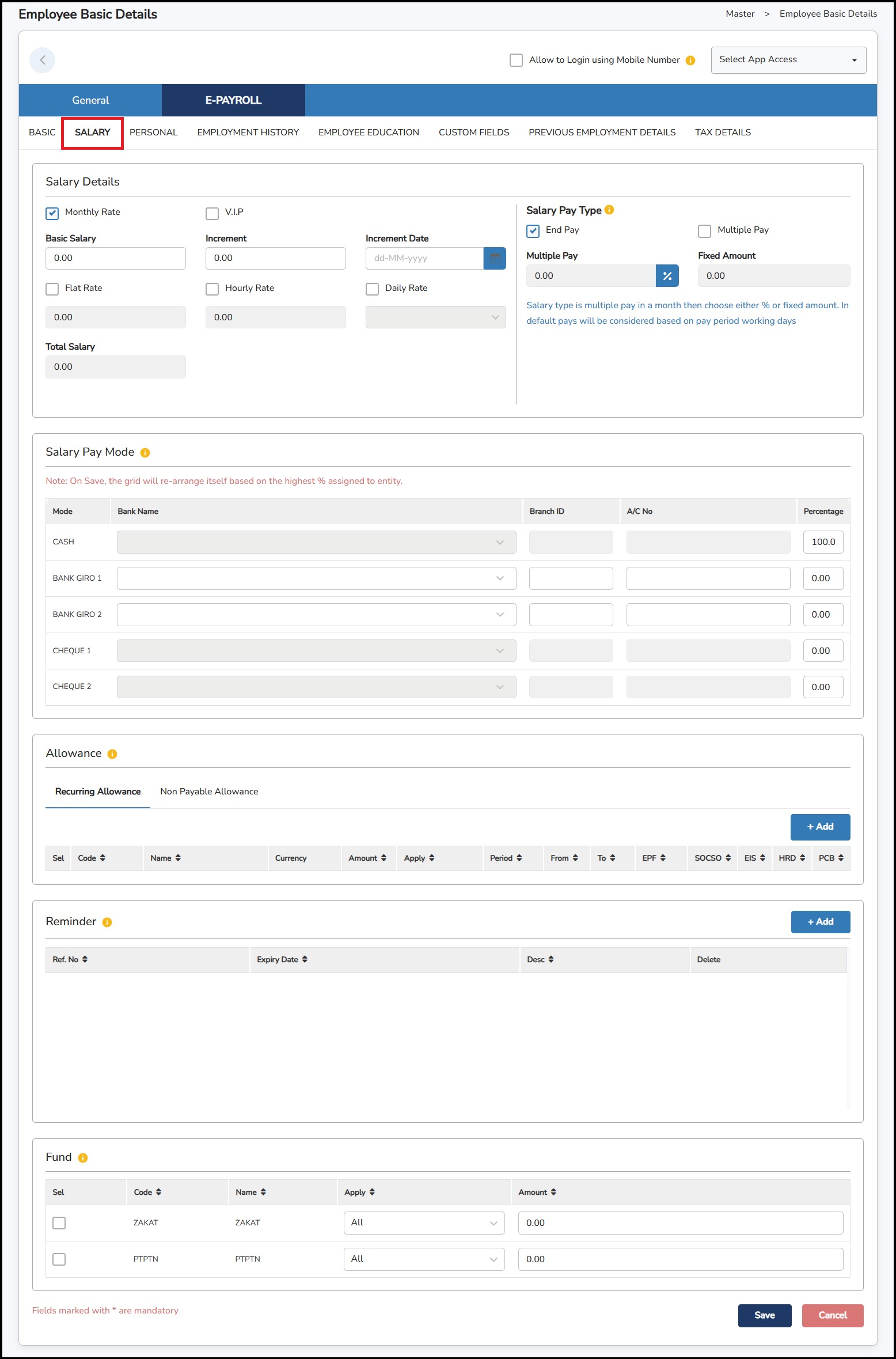Tick the Hourly Rate checkbox

point(212,289)
